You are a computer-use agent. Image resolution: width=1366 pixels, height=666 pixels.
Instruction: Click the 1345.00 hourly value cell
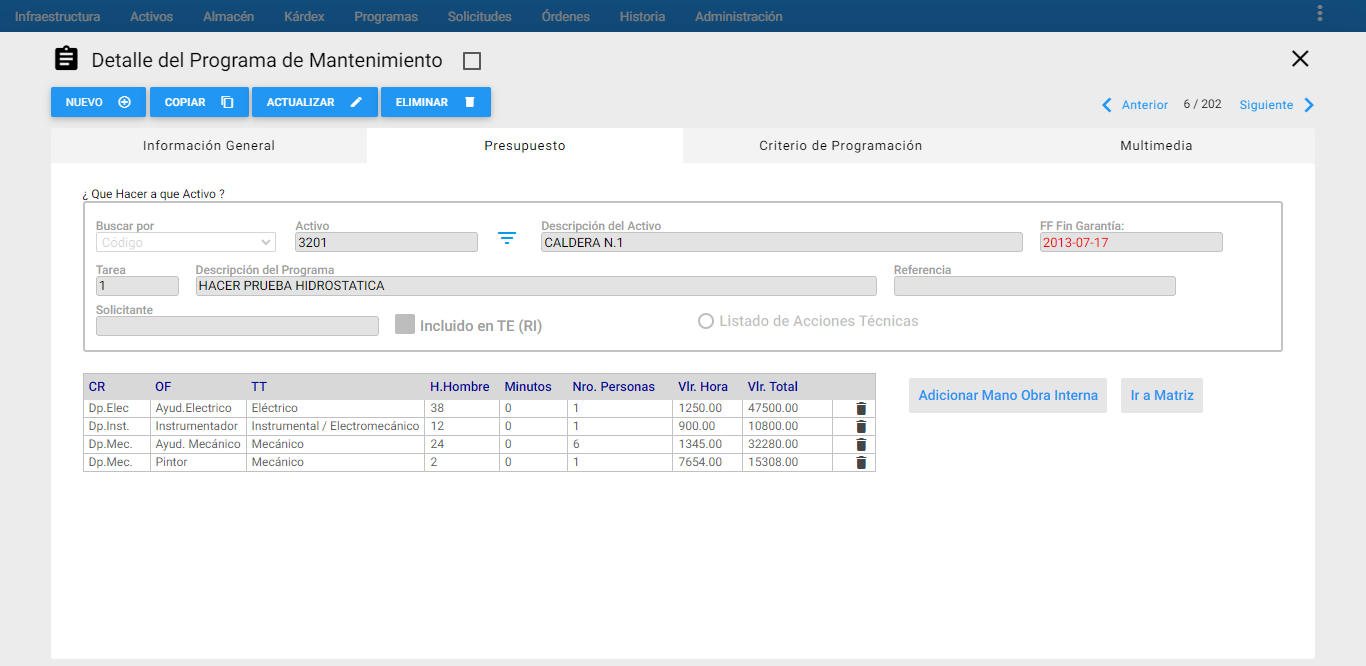(709, 444)
